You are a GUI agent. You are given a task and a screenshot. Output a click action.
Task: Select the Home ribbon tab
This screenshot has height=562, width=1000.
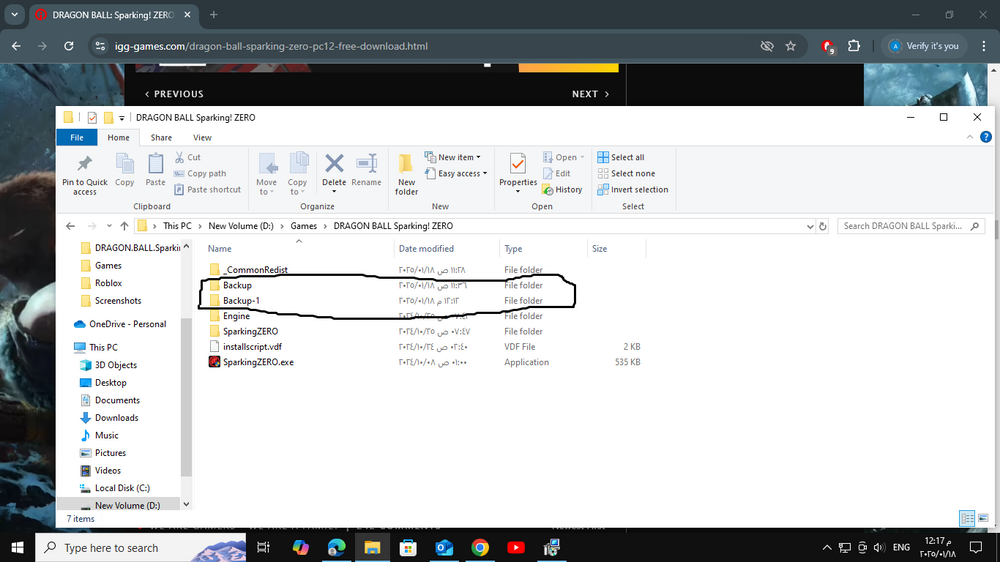click(118, 137)
